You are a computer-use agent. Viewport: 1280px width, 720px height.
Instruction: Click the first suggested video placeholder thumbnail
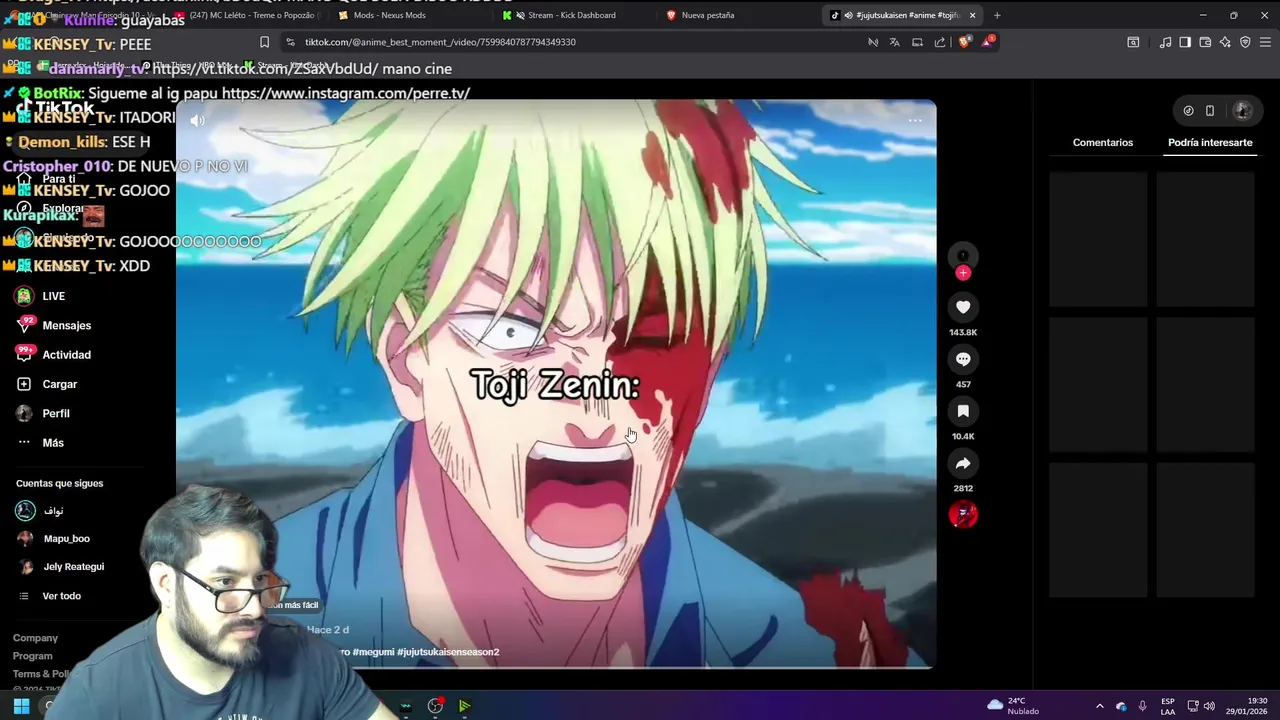click(1098, 239)
